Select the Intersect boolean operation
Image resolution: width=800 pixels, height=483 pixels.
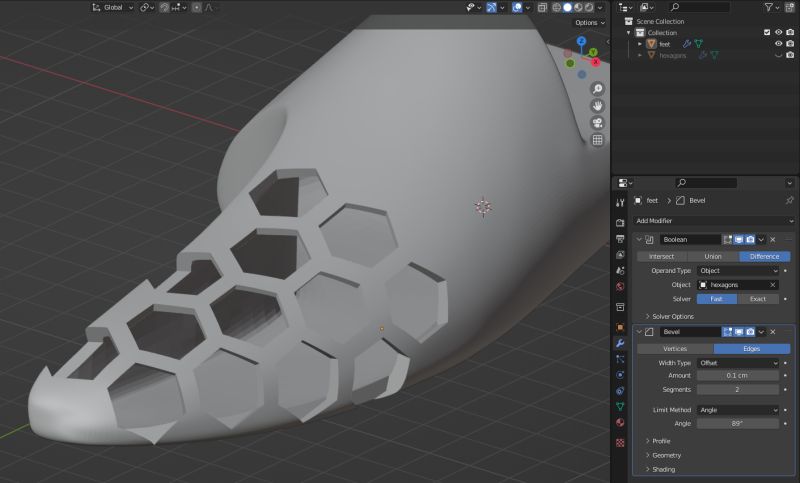coord(662,257)
